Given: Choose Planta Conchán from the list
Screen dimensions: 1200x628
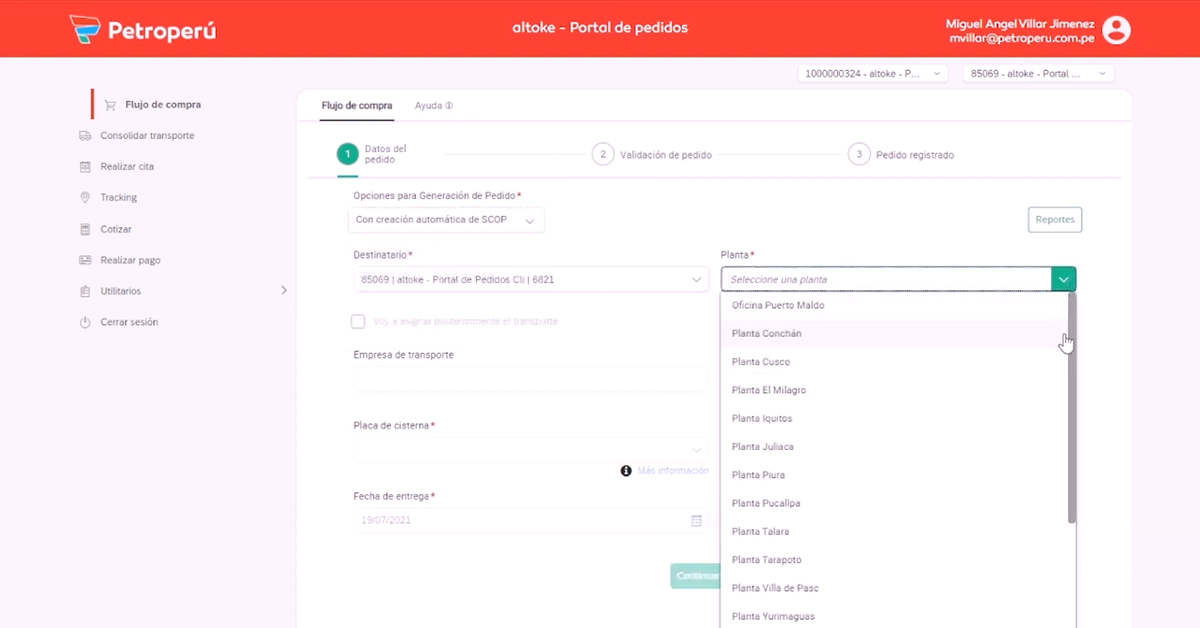Looking at the screenshot, I should tap(767, 334).
